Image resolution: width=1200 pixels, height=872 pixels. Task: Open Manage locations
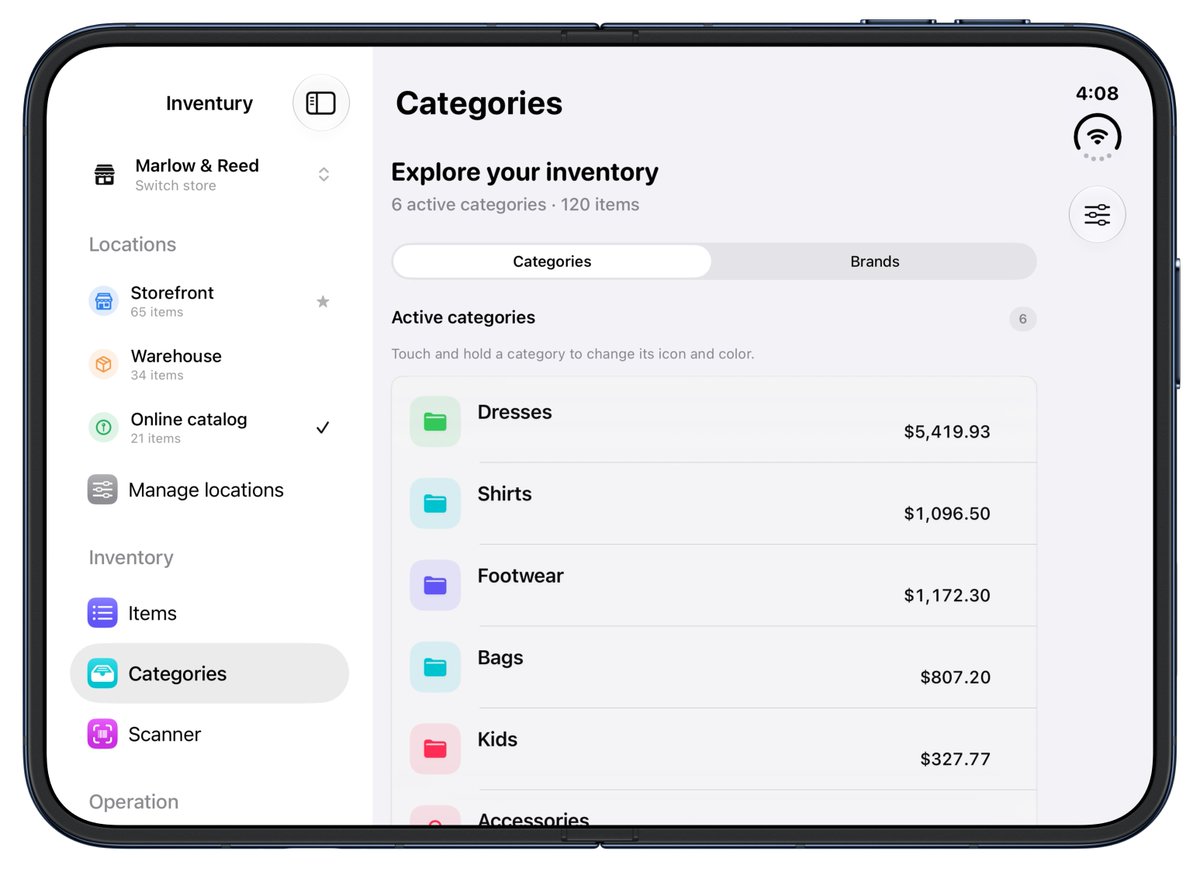point(209,490)
